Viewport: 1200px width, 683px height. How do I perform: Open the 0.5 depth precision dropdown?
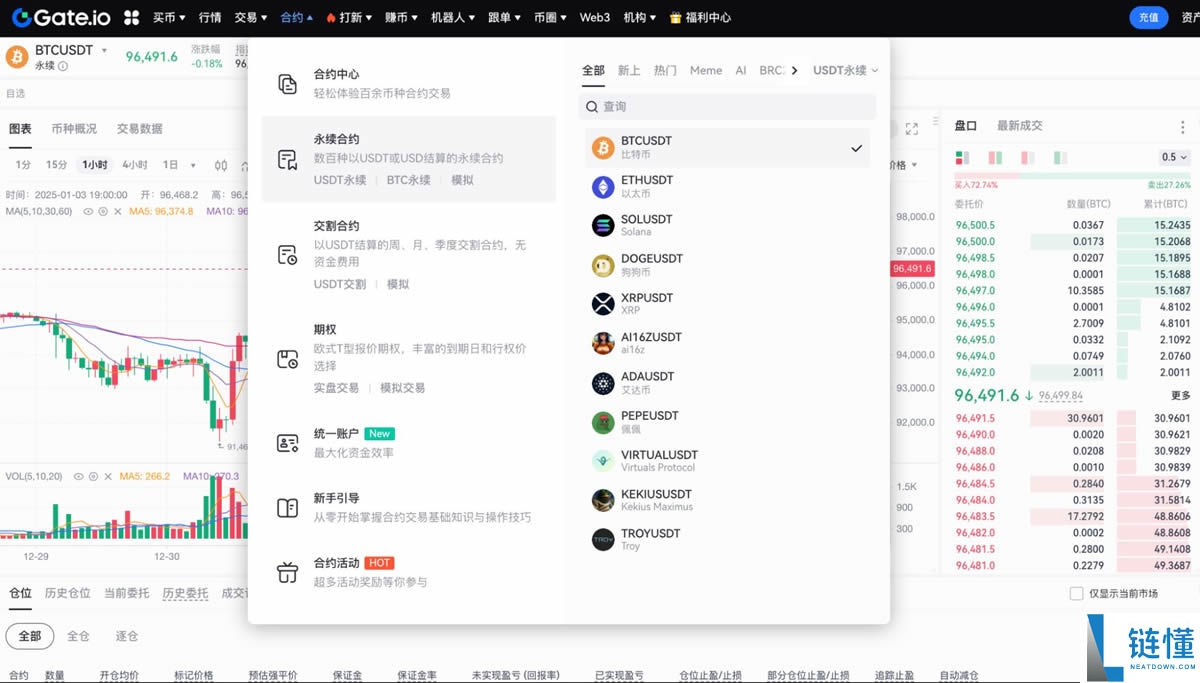point(1175,157)
